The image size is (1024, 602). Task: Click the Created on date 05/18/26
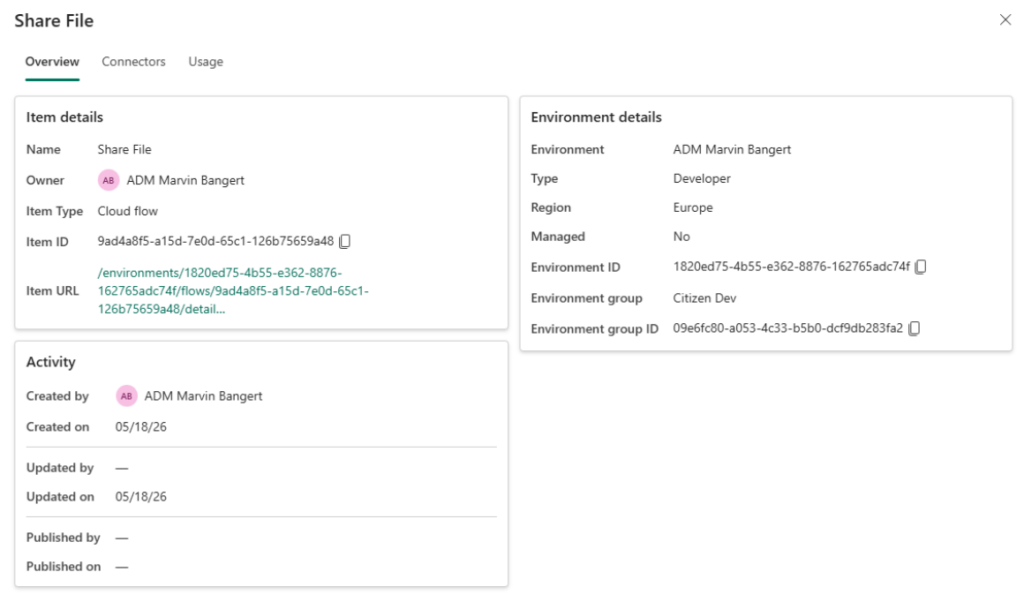pos(140,426)
